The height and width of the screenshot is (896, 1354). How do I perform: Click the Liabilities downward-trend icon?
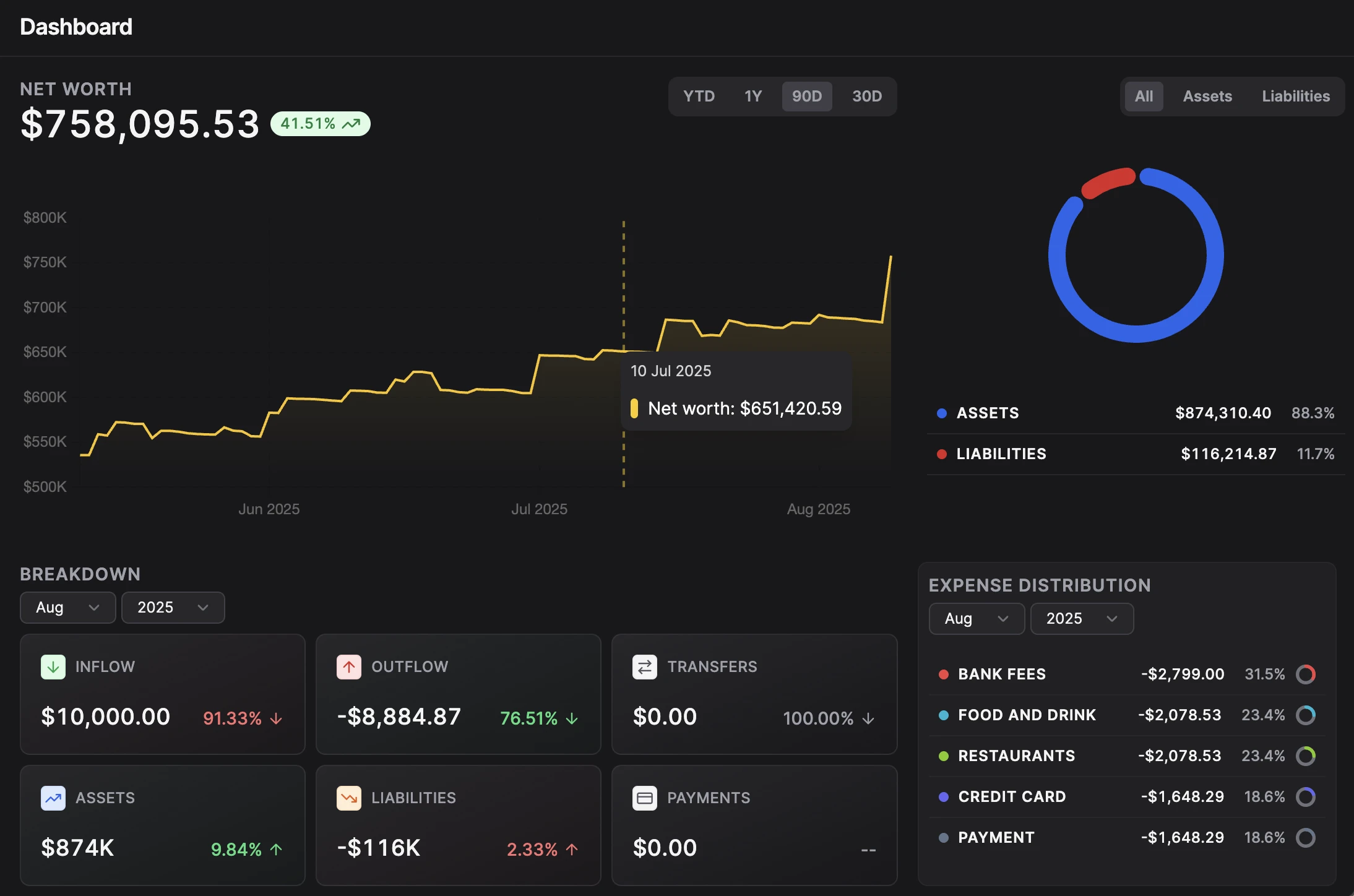(348, 798)
